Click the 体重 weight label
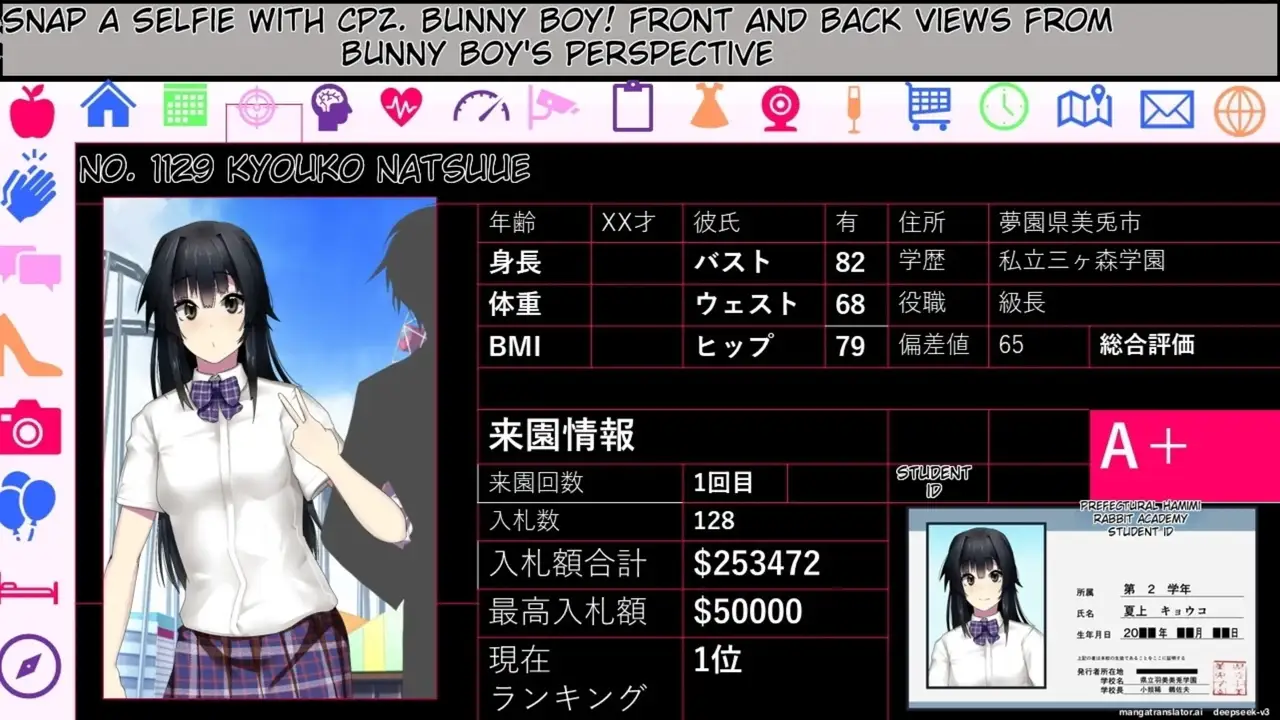Viewport: 1280px width, 720px height. pyautogui.click(x=515, y=304)
